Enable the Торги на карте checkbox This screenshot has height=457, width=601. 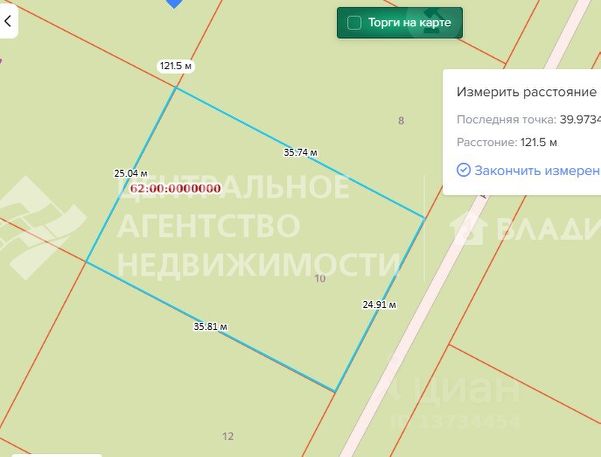point(354,23)
